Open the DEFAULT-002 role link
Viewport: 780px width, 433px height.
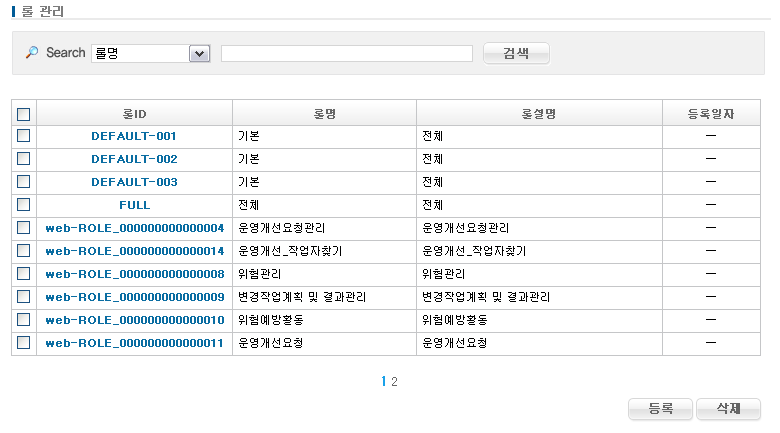coord(134,159)
